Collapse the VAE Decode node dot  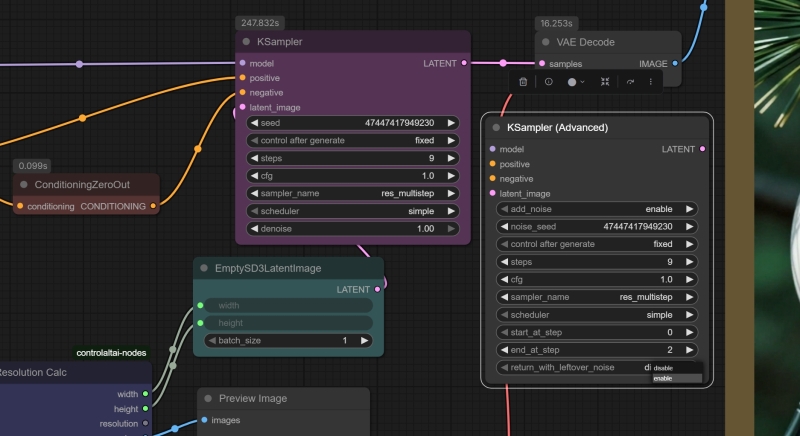543,42
